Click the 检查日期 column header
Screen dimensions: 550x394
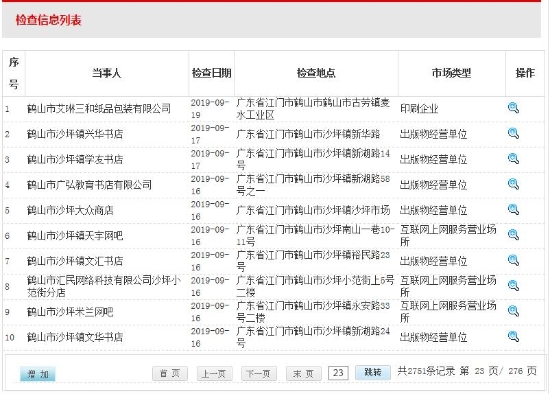pyautogui.click(x=212, y=73)
